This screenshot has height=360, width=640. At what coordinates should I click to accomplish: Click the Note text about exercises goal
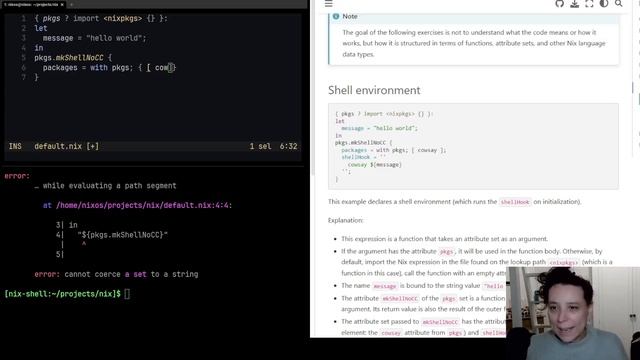[x=473, y=43]
